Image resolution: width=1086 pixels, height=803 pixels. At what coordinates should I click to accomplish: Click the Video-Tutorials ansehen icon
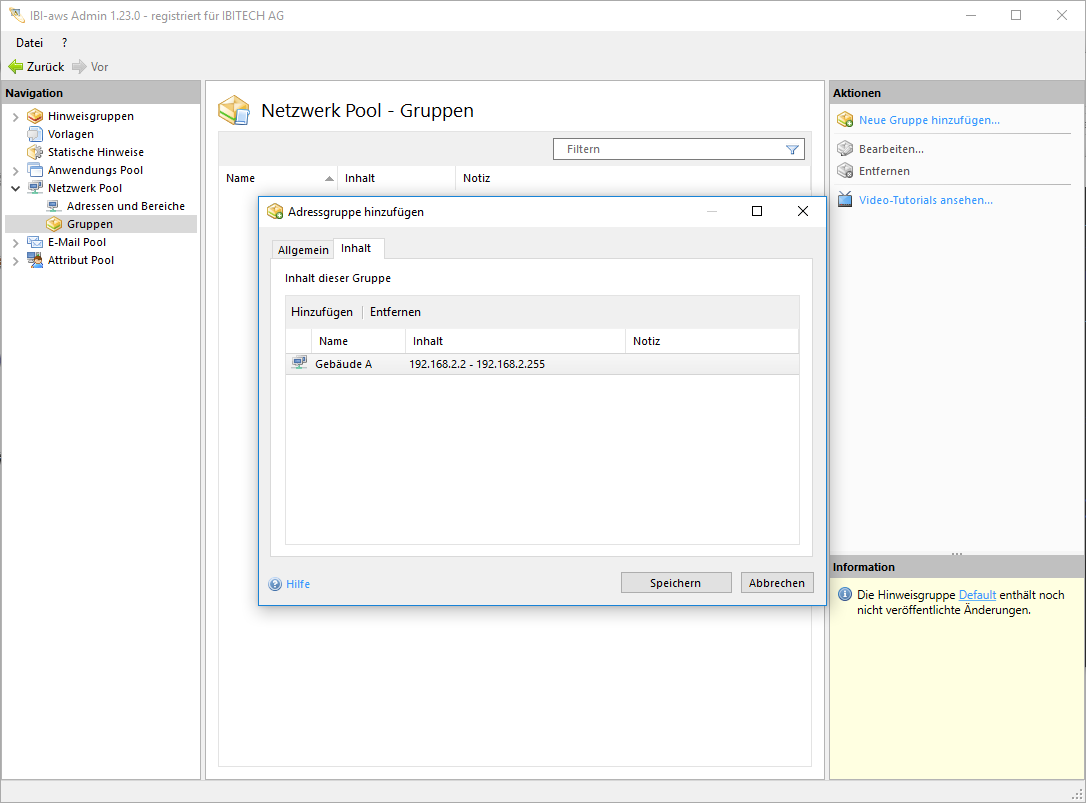[845, 200]
